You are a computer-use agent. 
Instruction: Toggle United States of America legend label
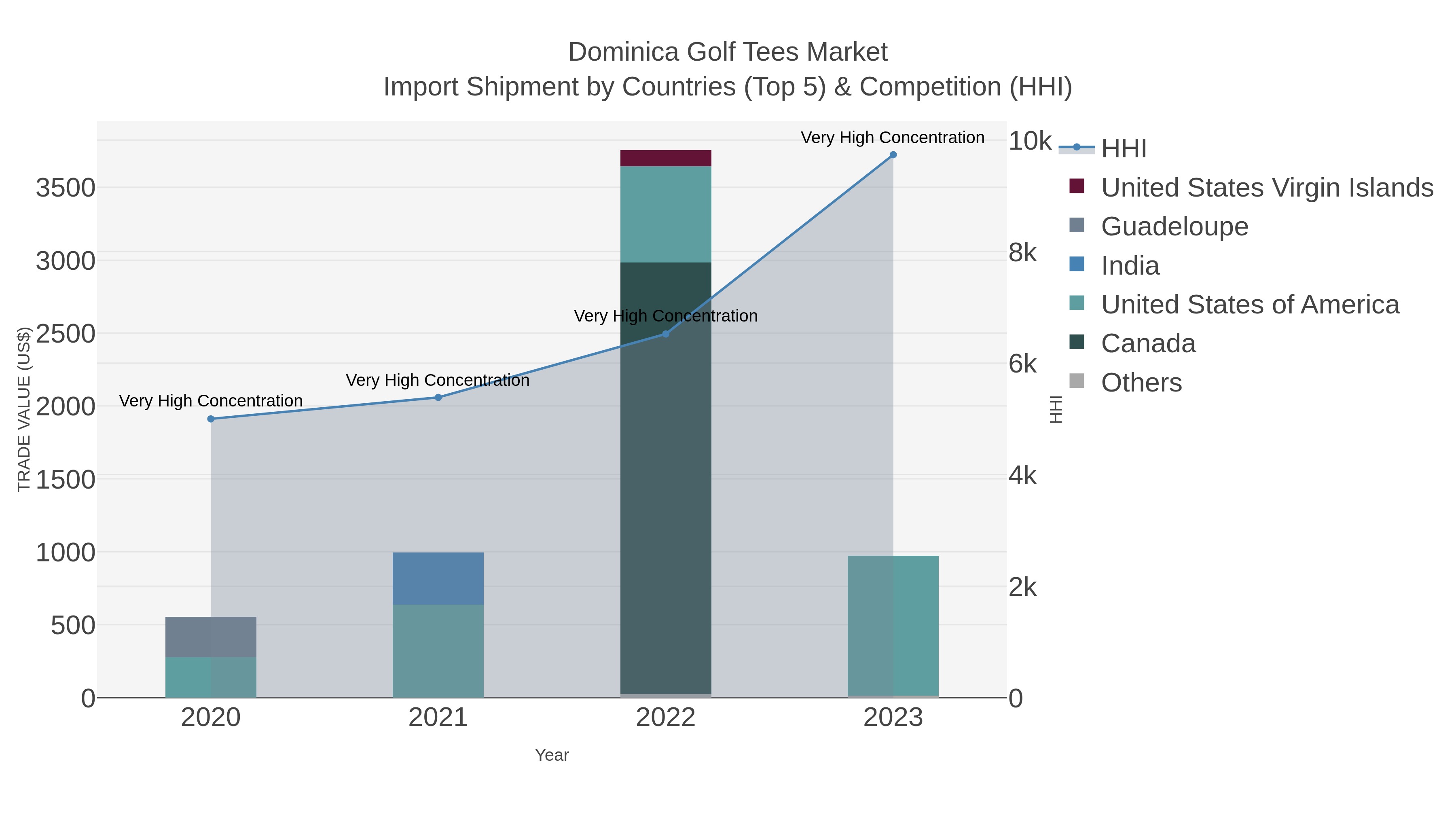click(1250, 305)
